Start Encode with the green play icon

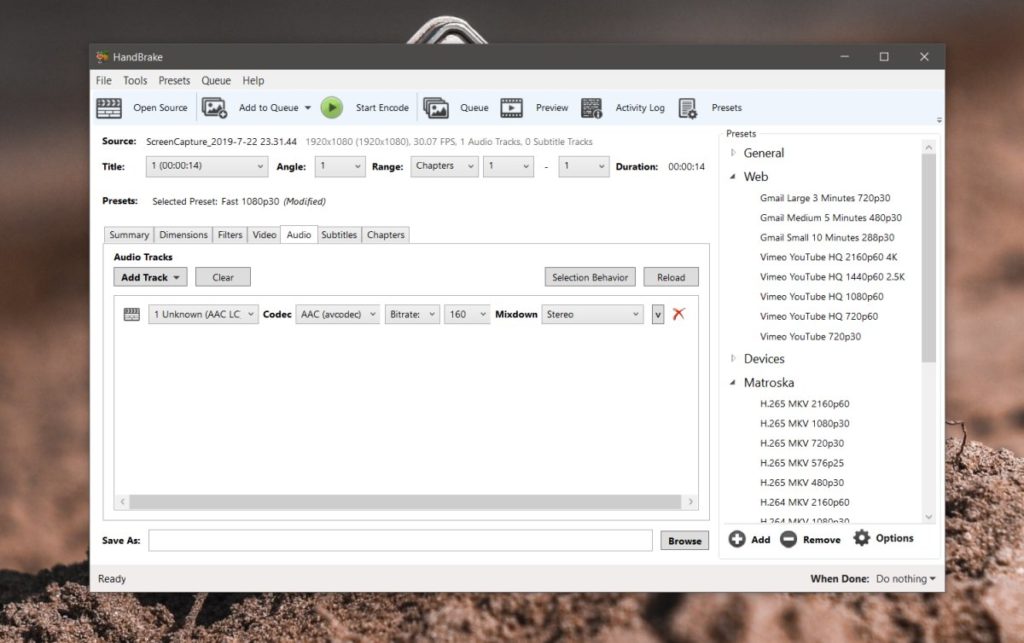click(331, 107)
